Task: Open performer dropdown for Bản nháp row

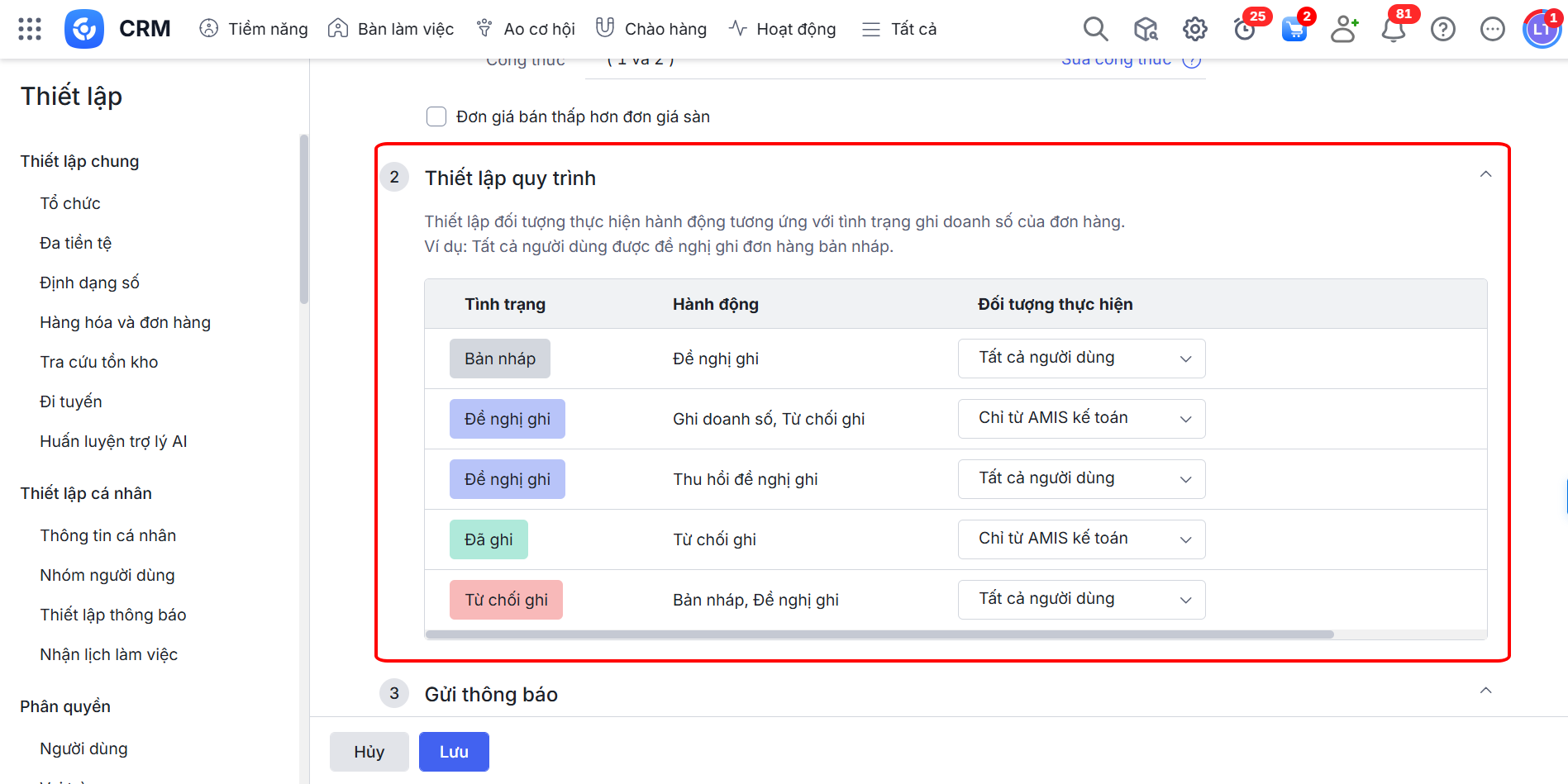Action: coord(1081,359)
